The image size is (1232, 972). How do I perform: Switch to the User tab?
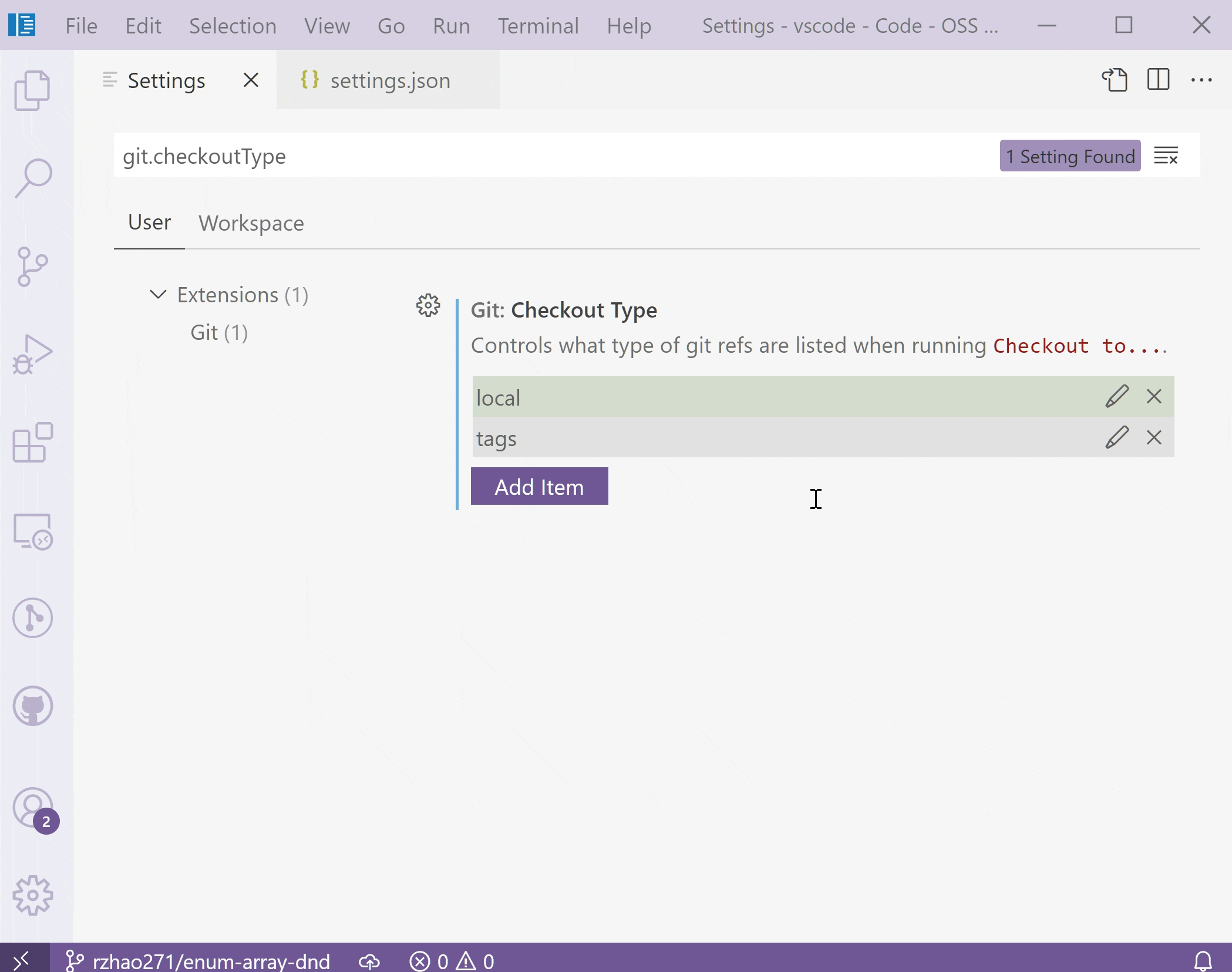[x=149, y=222]
